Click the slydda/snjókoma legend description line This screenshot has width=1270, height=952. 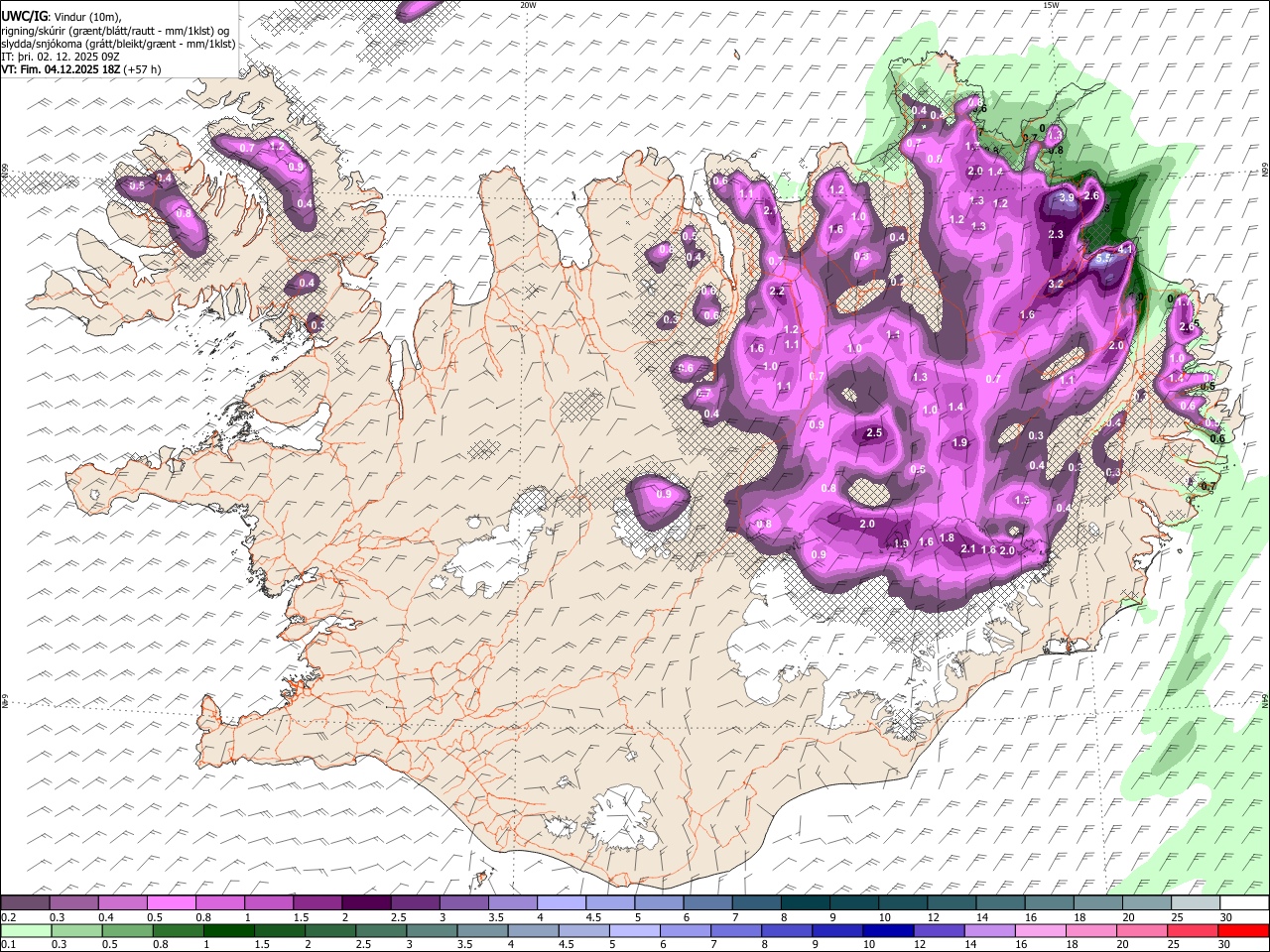click(x=118, y=44)
